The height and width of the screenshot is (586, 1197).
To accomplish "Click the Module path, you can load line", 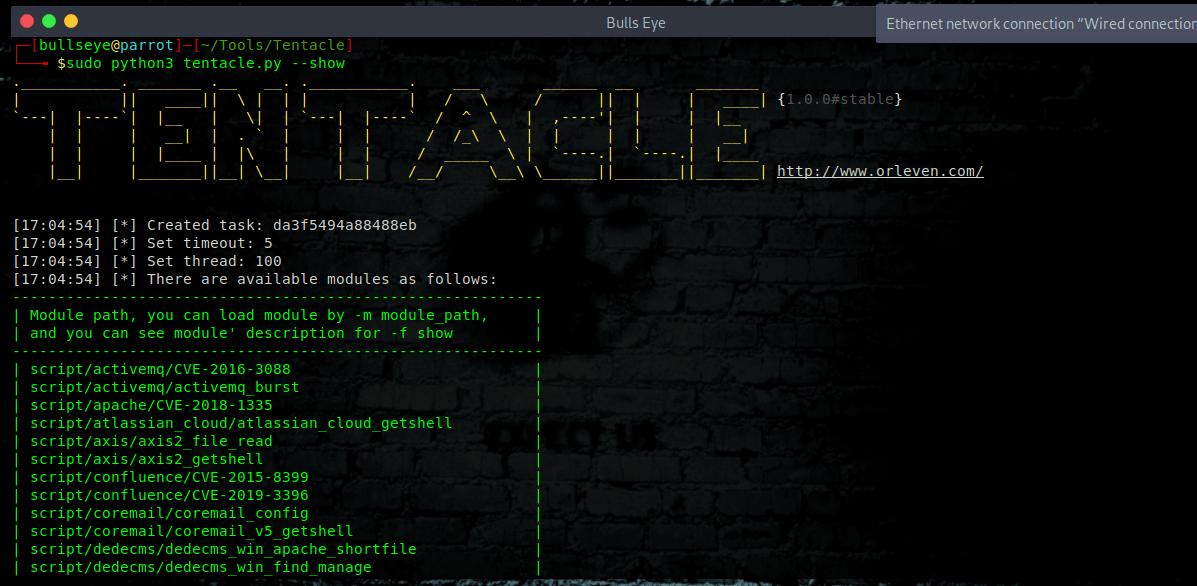I will pos(259,315).
